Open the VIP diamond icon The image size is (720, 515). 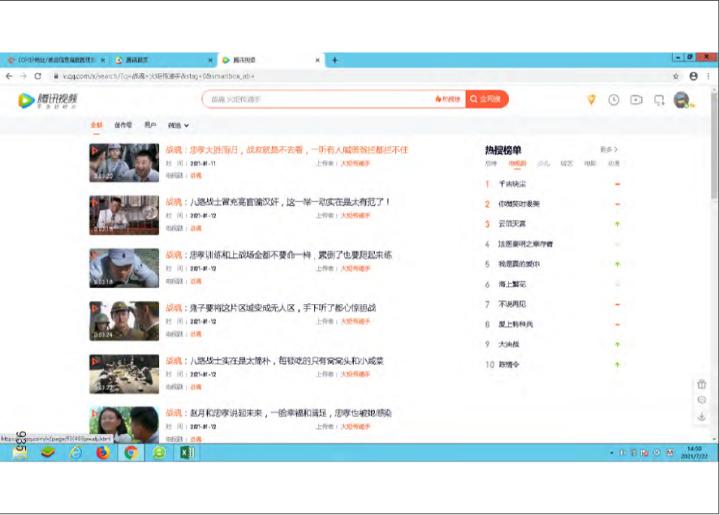pos(591,99)
